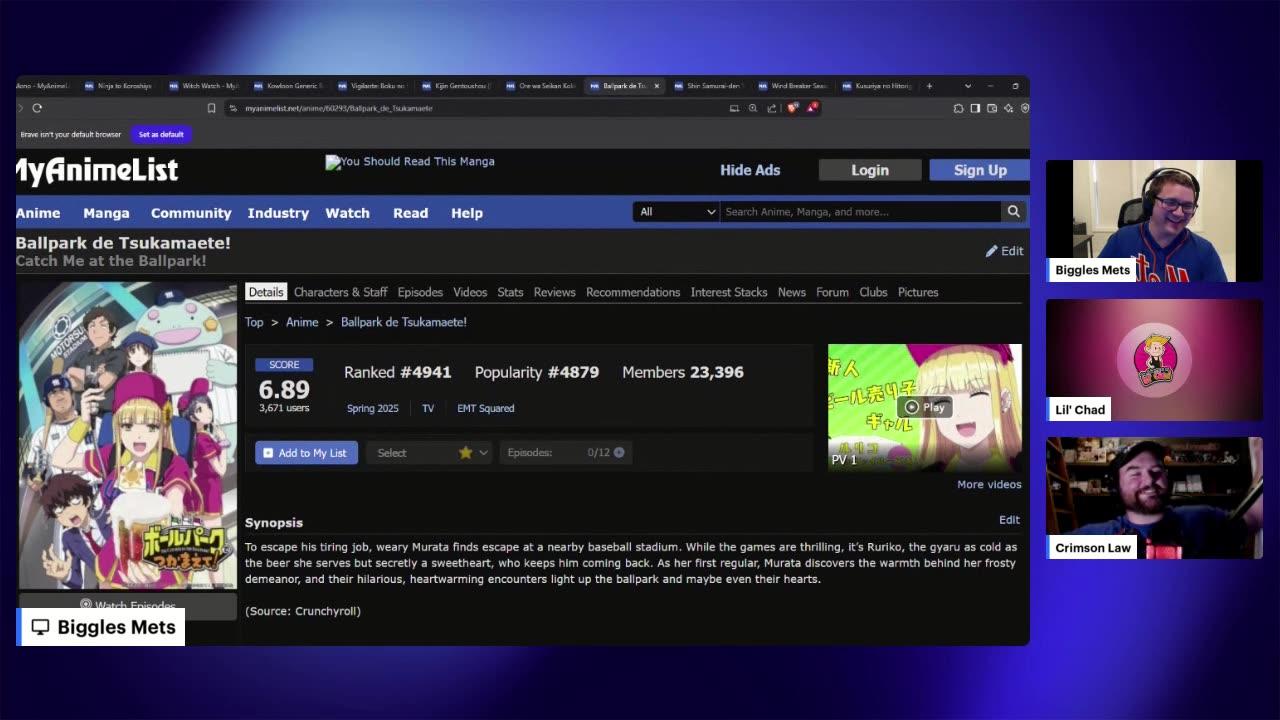Switch to the Witch Watch browser tab
This screenshot has width=1280, height=720.
[204, 86]
